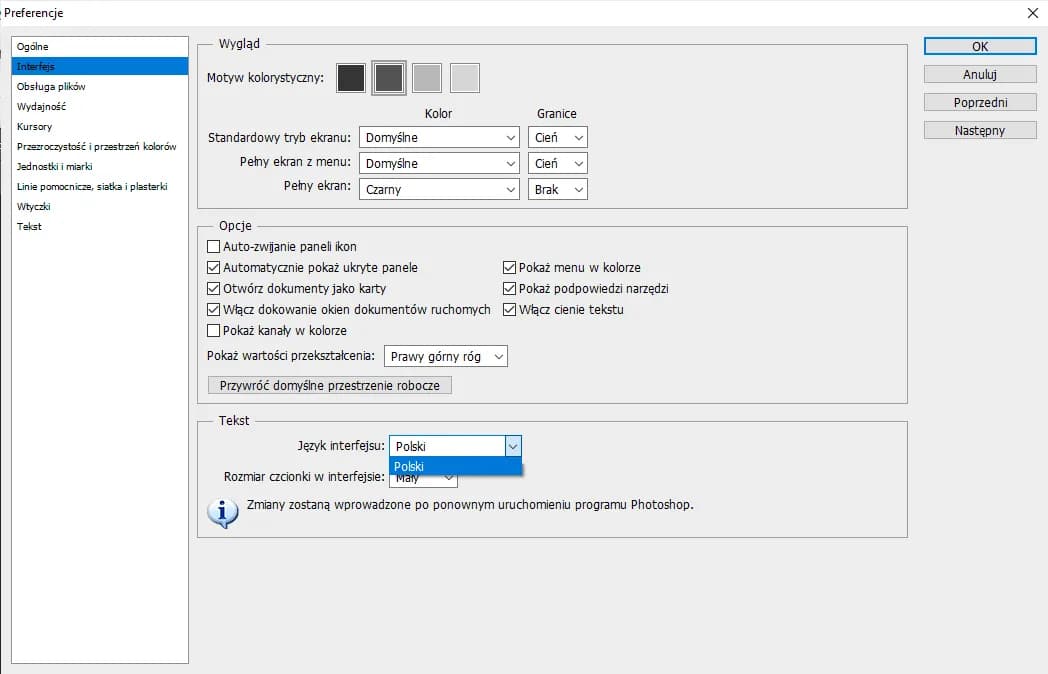
Task: Confirm settings with the OK button
Action: 979,46
